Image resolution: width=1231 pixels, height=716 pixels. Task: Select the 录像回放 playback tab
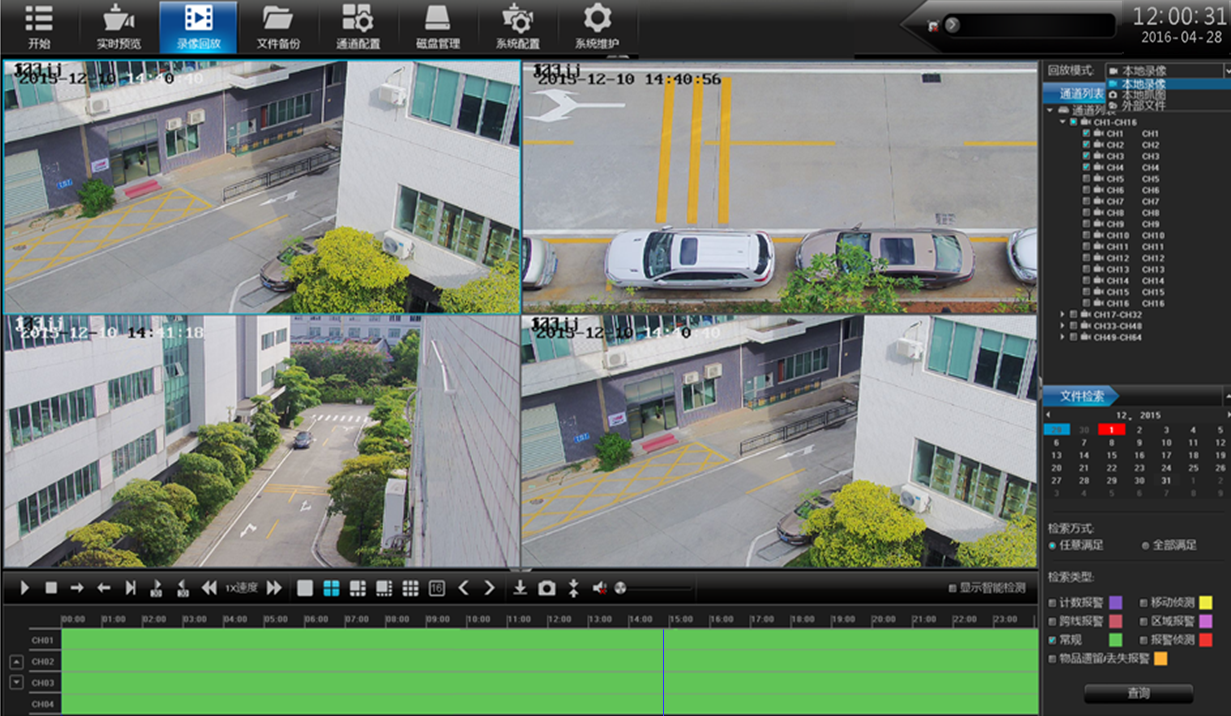click(198, 27)
